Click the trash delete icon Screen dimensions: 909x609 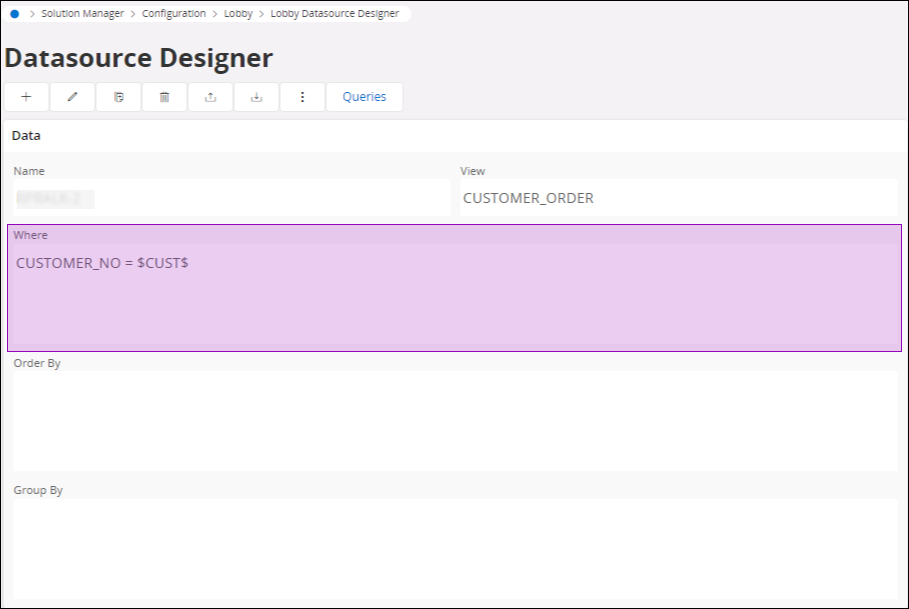coord(165,97)
